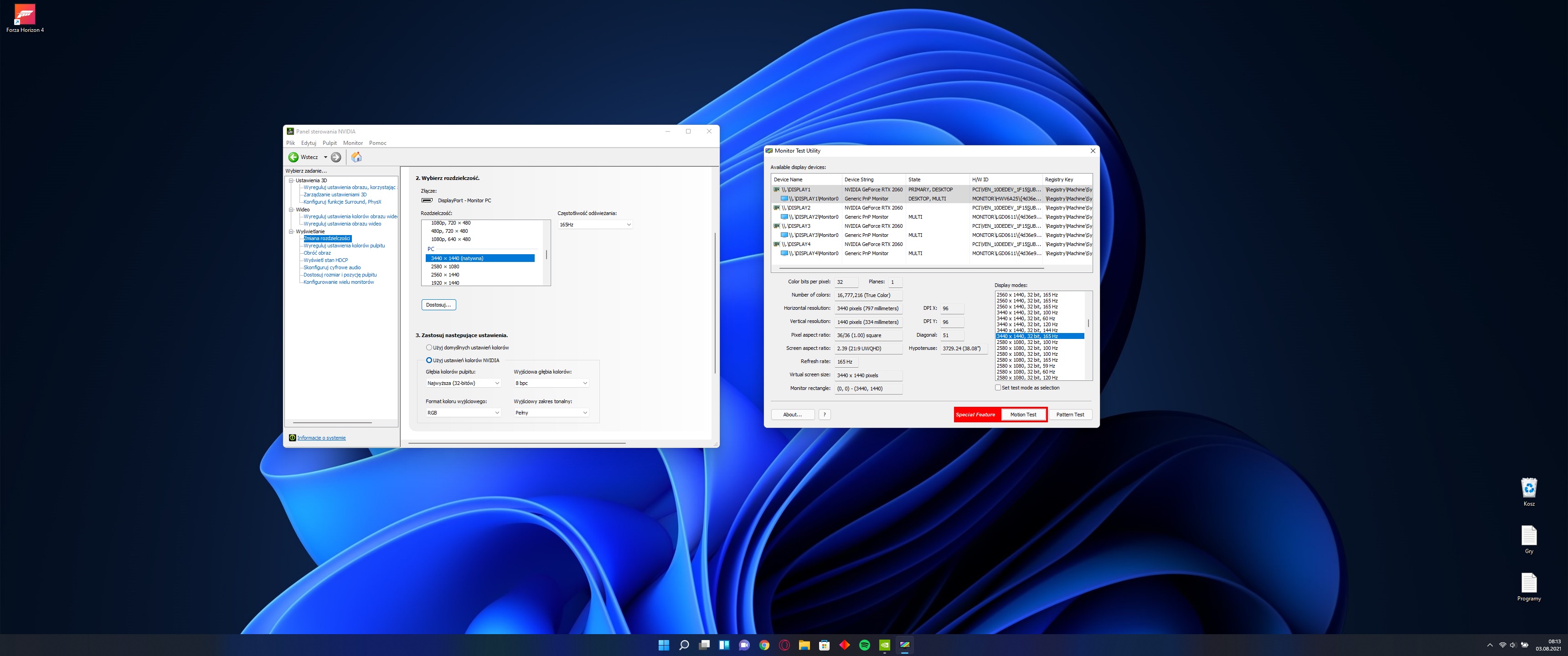The width and height of the screenshot is (1568, 656).
Task: Click the H/W ID column header
Action: pos(1006,179)
